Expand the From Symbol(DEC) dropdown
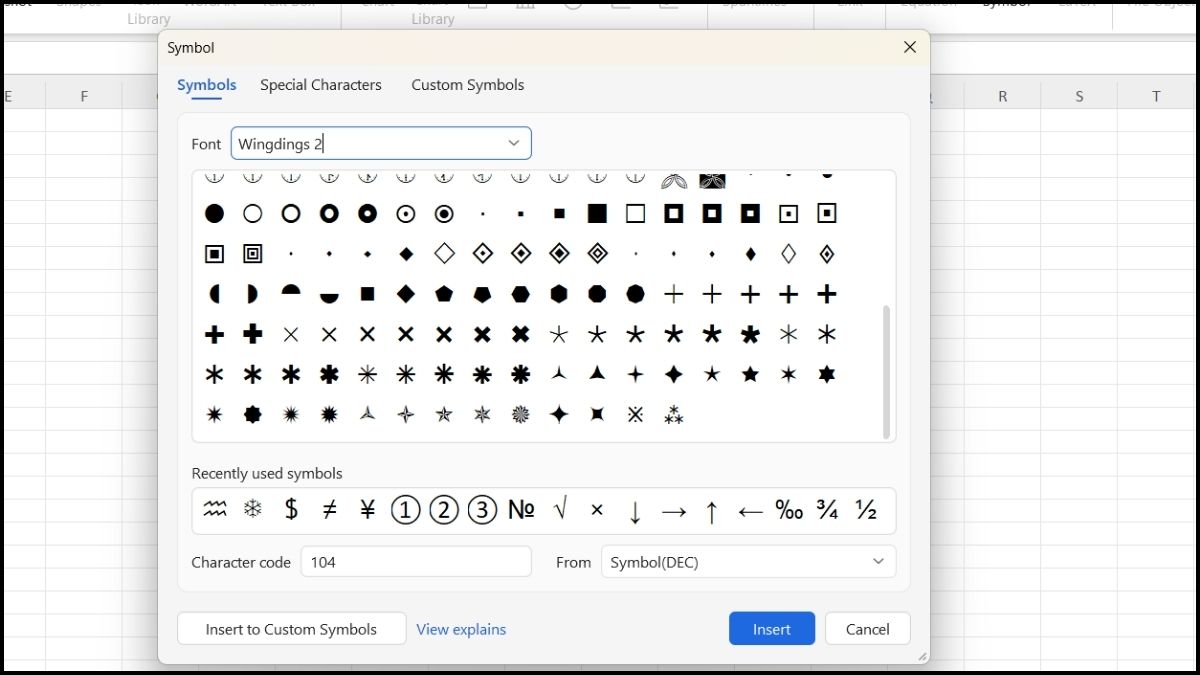1200x675 pixels. click(x=877, y=562)
